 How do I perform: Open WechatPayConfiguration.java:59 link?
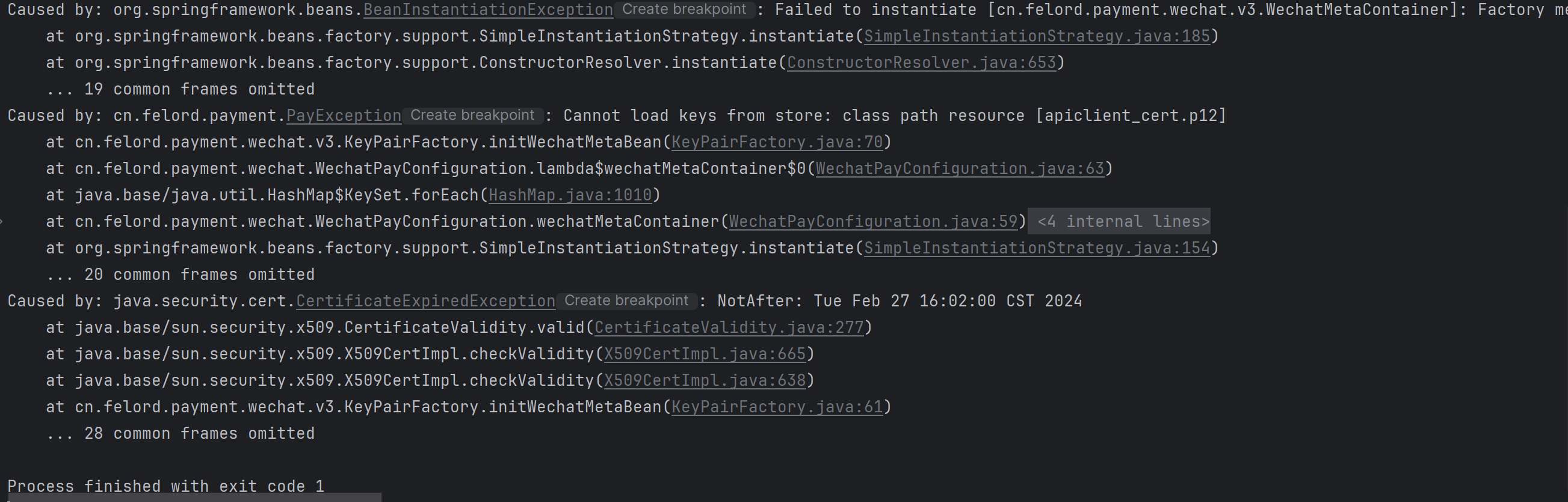[x=873, y=222]
